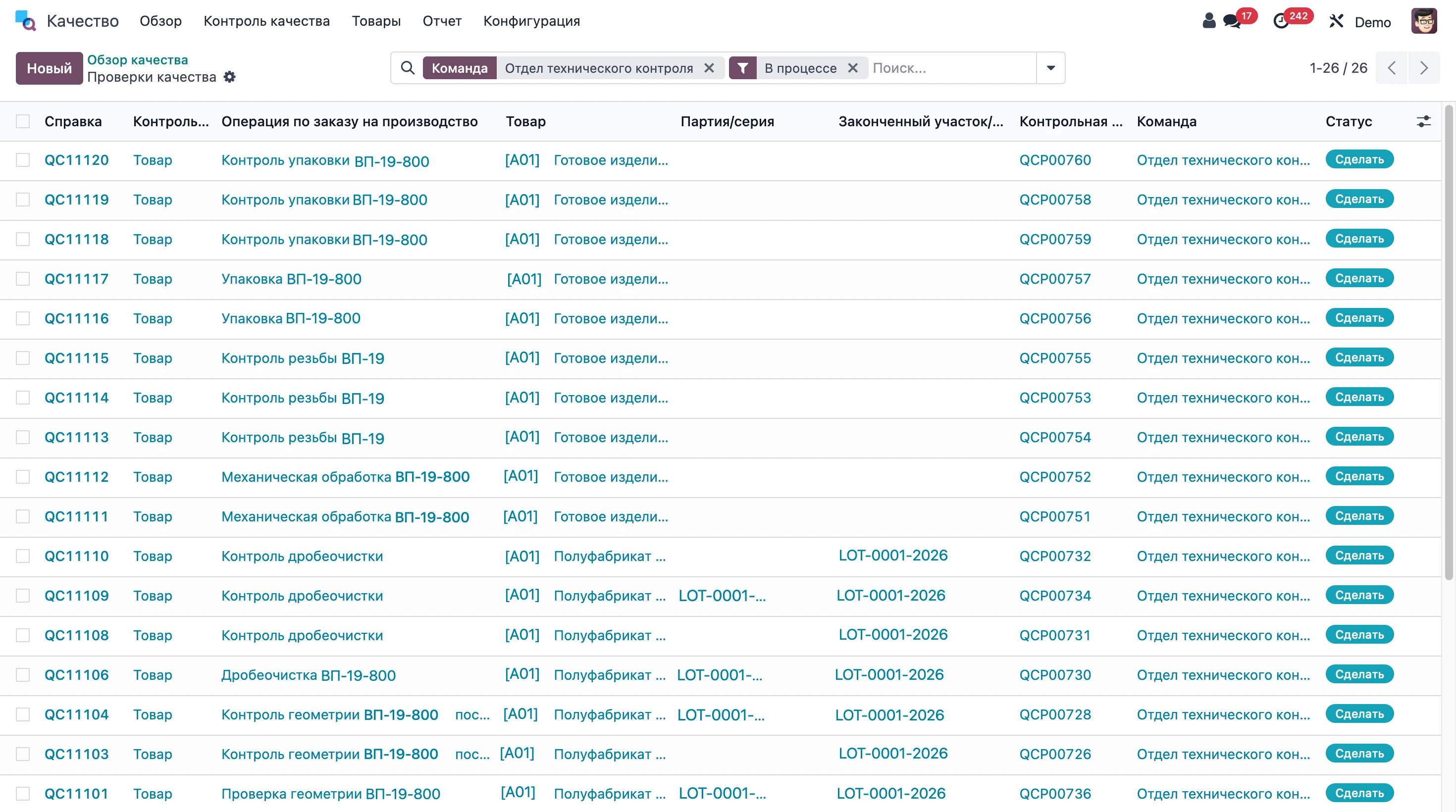
Task: Open the Конфигурация menu
Action: 531,21
